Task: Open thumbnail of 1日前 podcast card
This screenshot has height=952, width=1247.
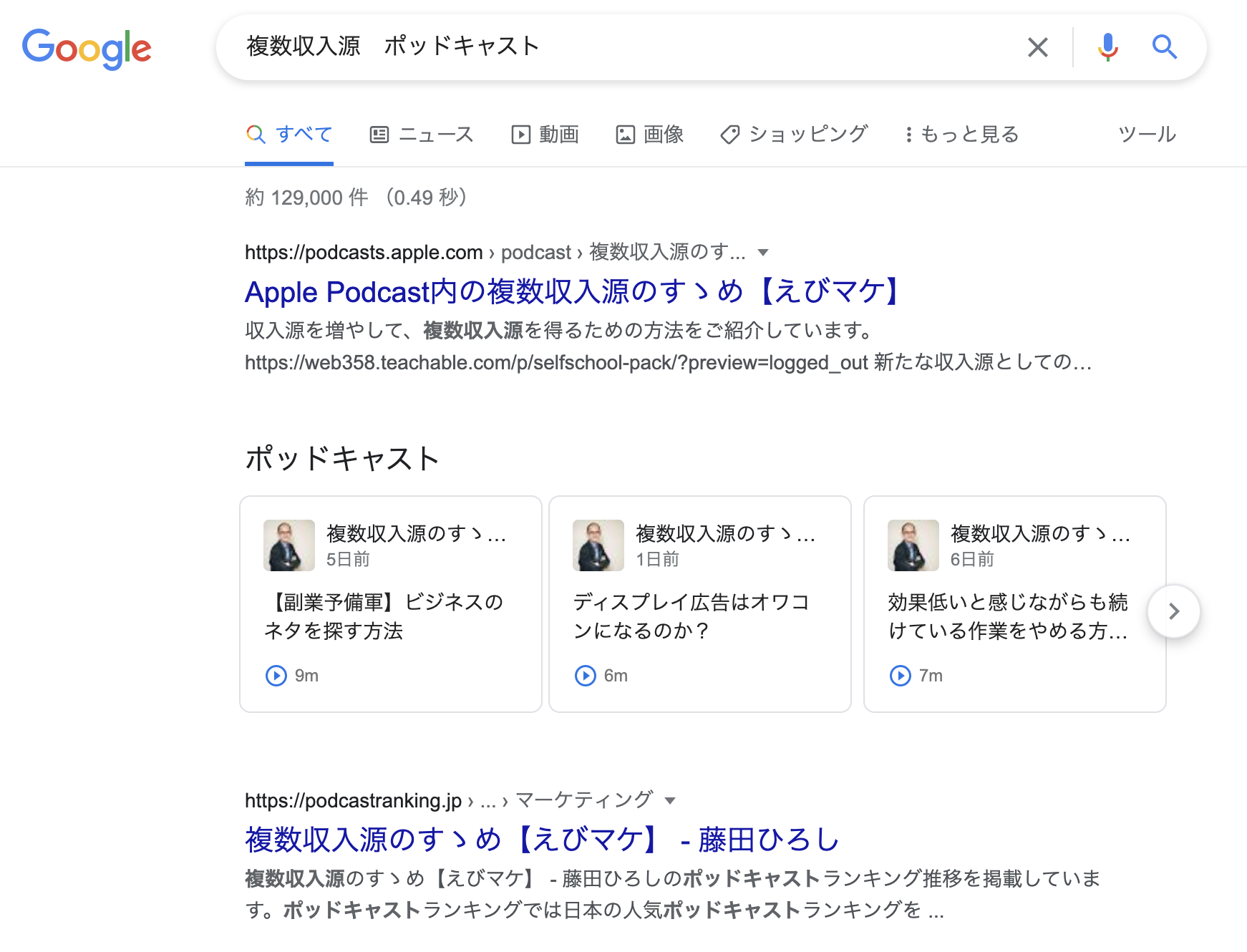Action: tap(598, 545)
